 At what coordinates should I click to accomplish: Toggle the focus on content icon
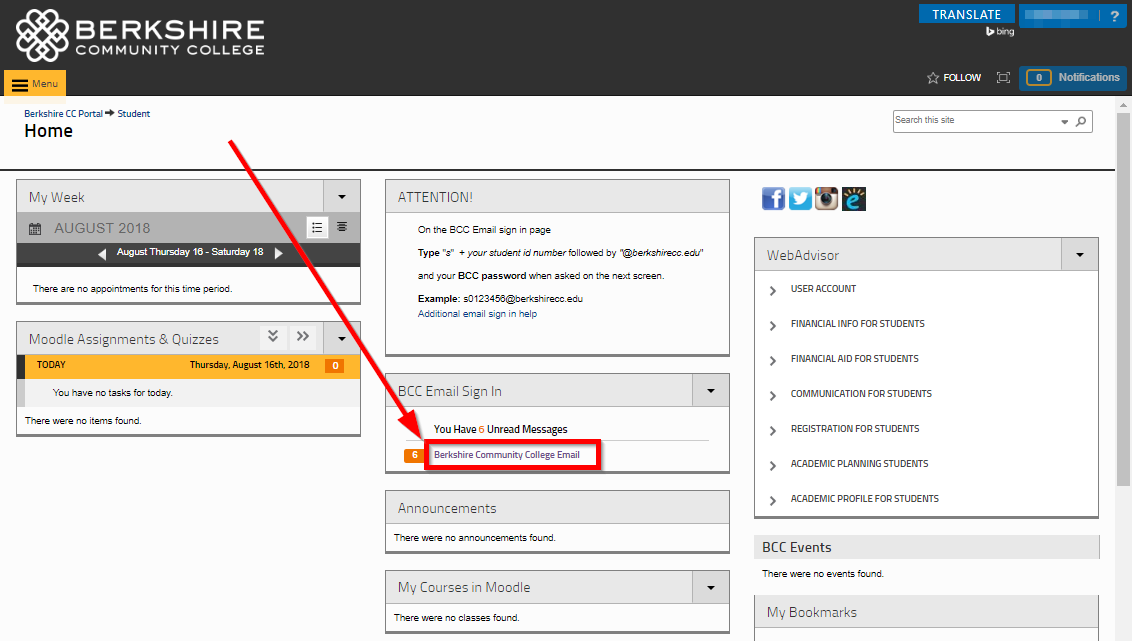pos(1003,77)
